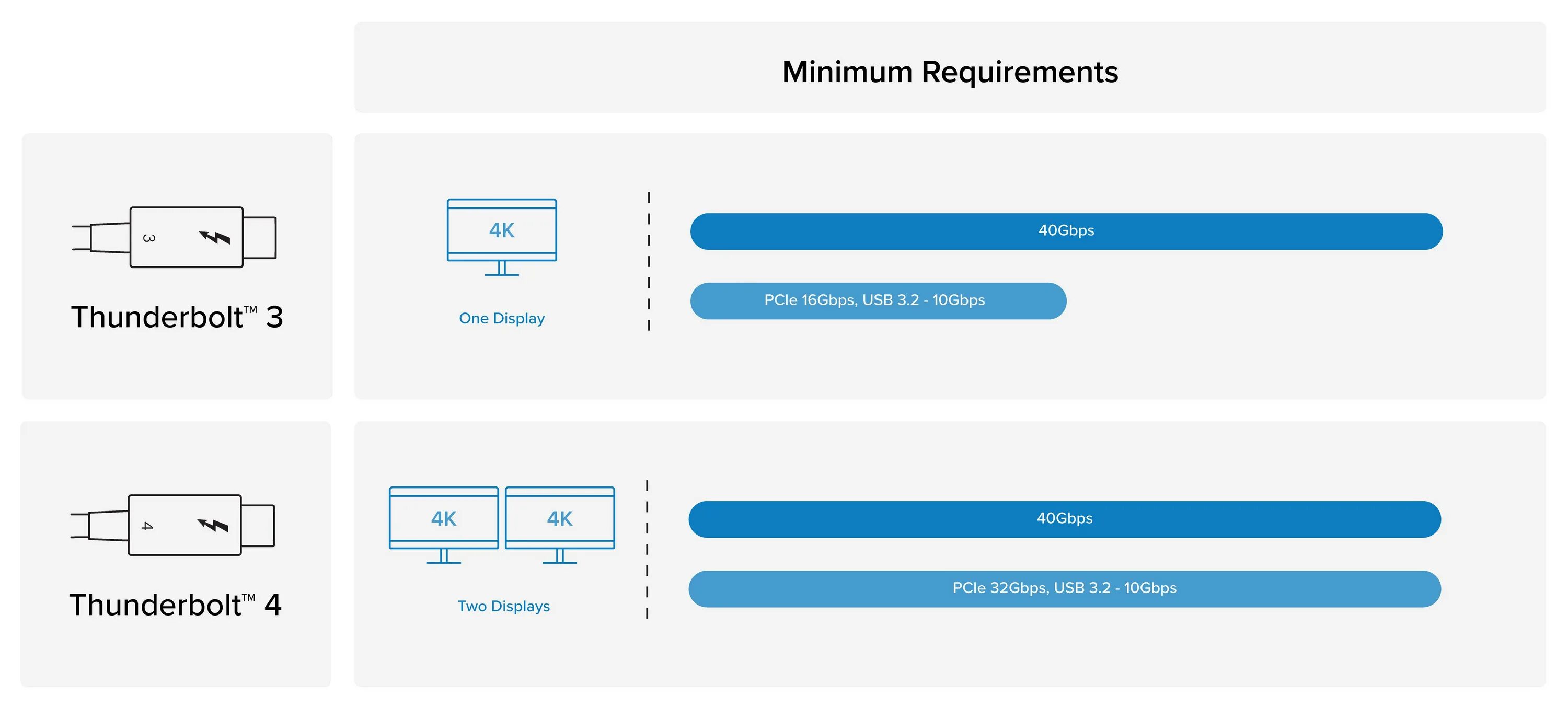Click the Thunderbolt 3 40Gbps bar
1568x708 pixels.
point(1066,231)
